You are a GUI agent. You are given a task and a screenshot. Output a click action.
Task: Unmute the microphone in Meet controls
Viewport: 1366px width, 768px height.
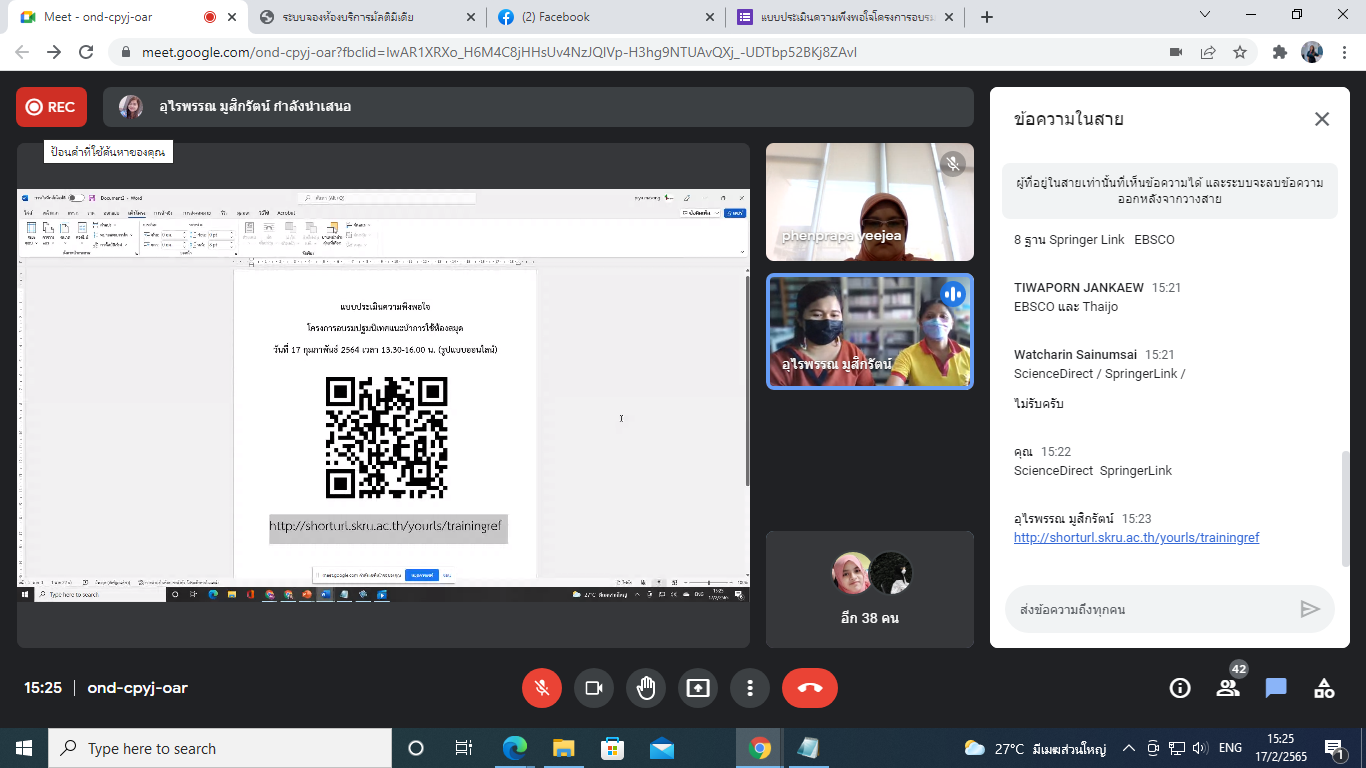point(542,688)
